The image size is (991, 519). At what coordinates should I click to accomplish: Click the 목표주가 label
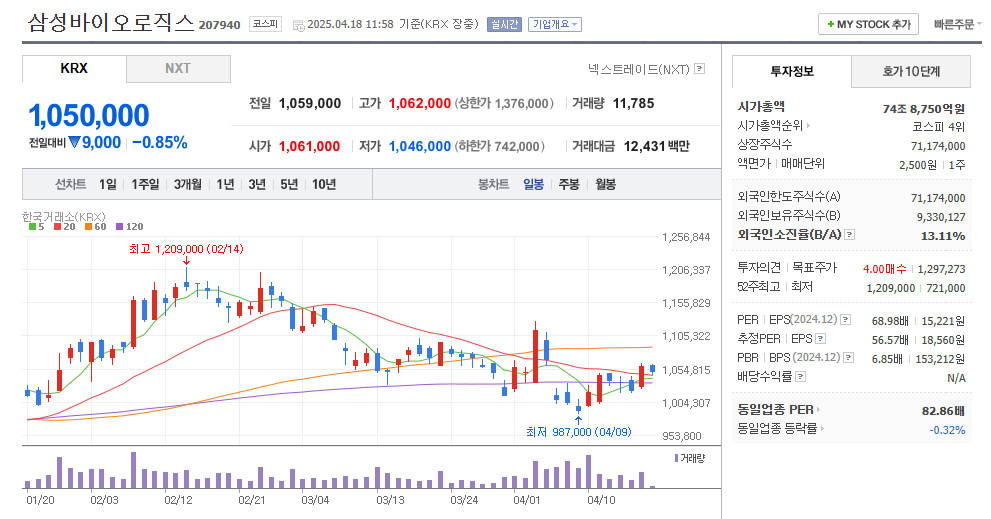(815, 267)
